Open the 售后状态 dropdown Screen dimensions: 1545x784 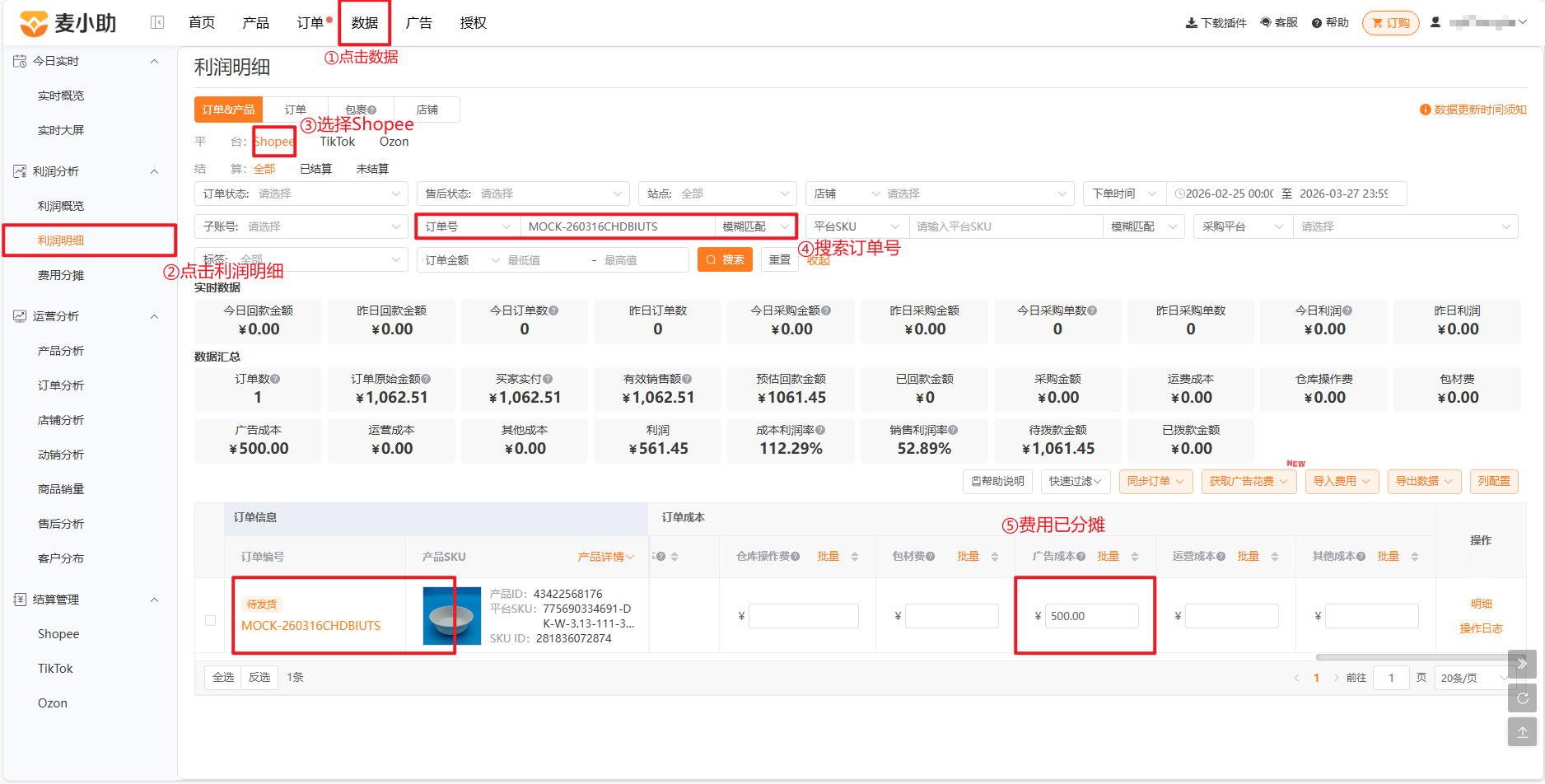523,194
